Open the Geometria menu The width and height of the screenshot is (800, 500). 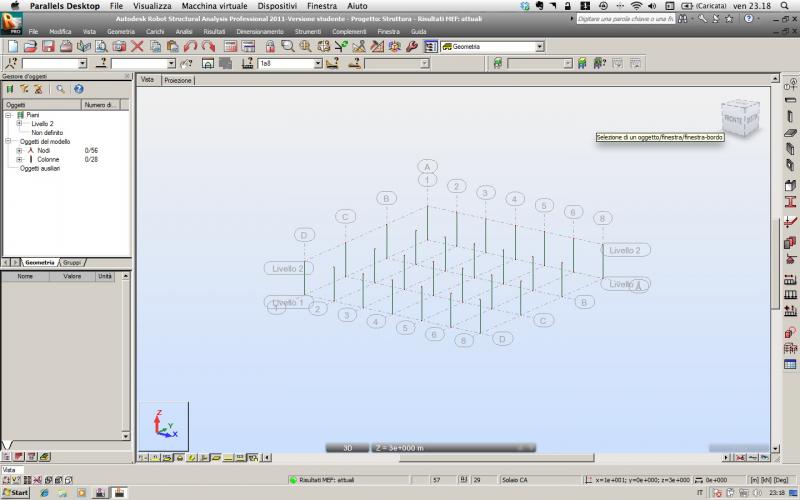coord(121,32)
